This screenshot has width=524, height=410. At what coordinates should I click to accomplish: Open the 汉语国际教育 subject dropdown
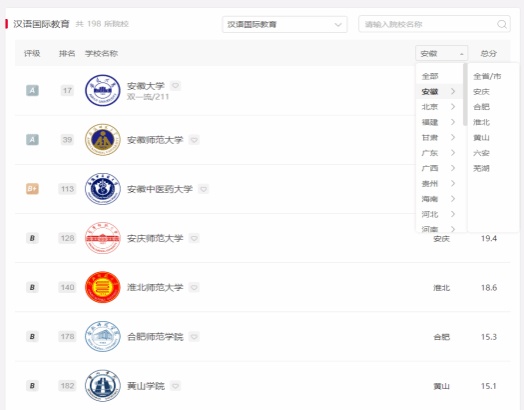(x=285, y=24)
